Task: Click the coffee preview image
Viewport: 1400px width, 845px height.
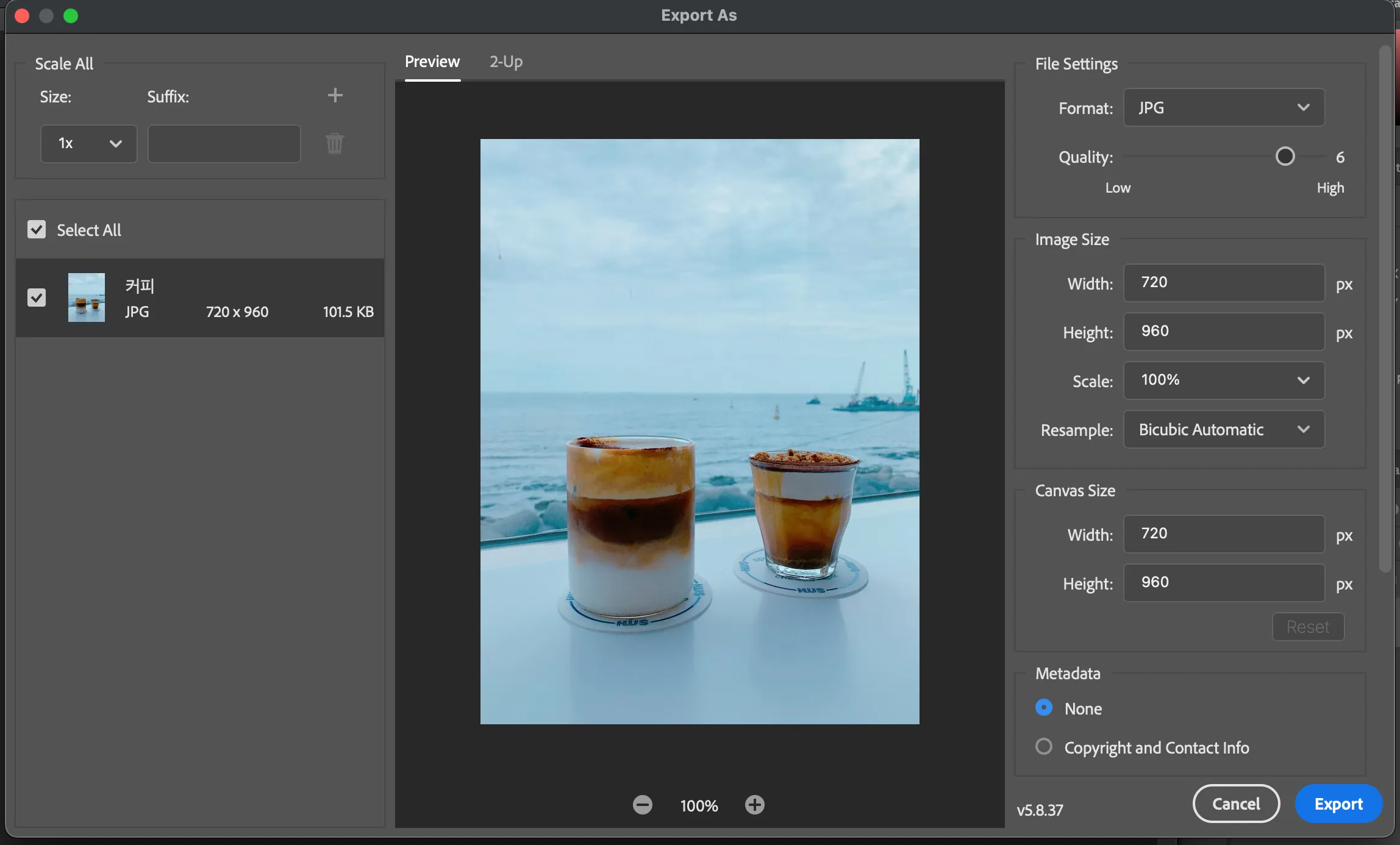Action: [x=699, y=432]
